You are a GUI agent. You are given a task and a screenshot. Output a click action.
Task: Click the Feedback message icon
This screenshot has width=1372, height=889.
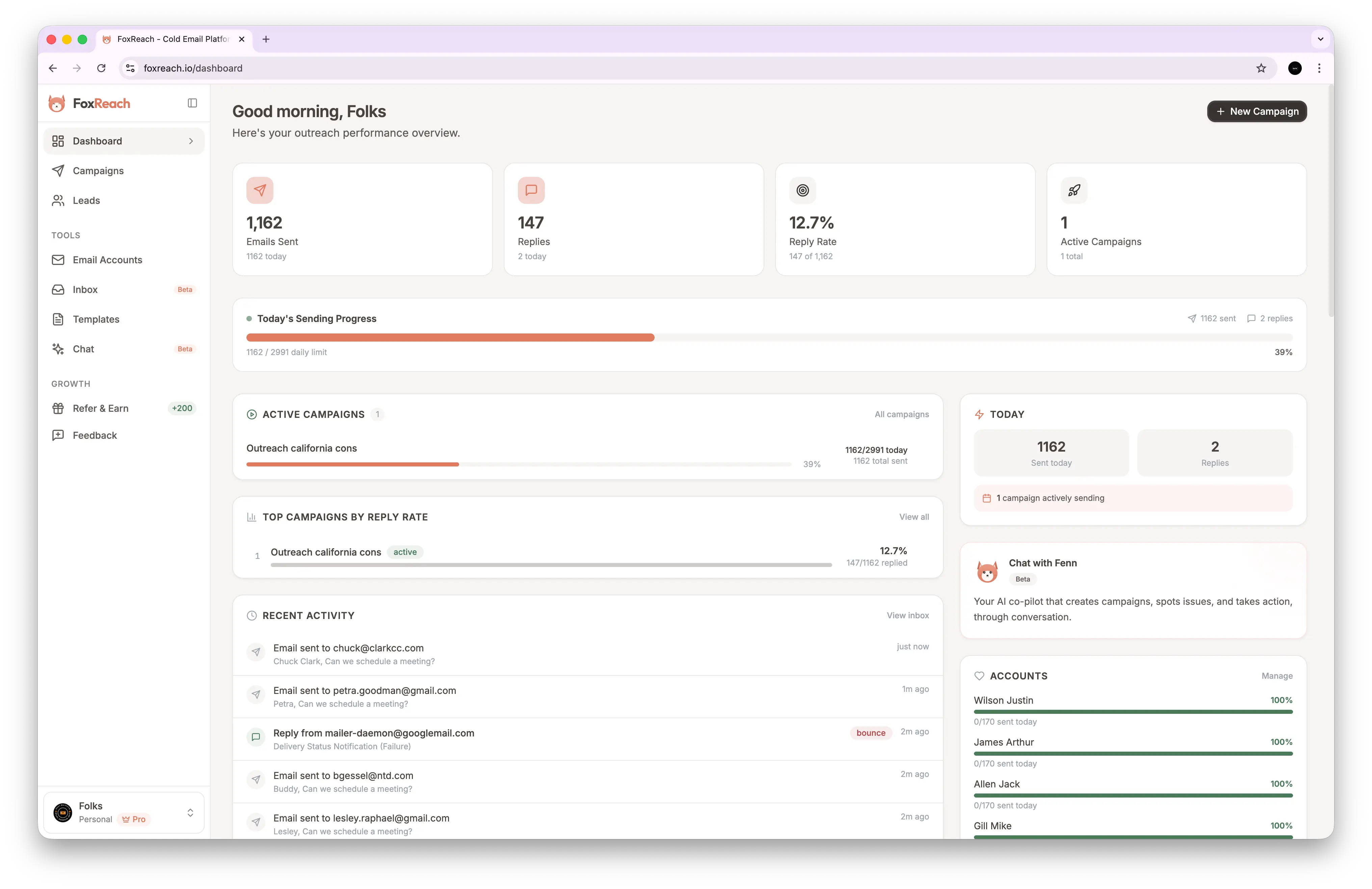pos(58,436)
